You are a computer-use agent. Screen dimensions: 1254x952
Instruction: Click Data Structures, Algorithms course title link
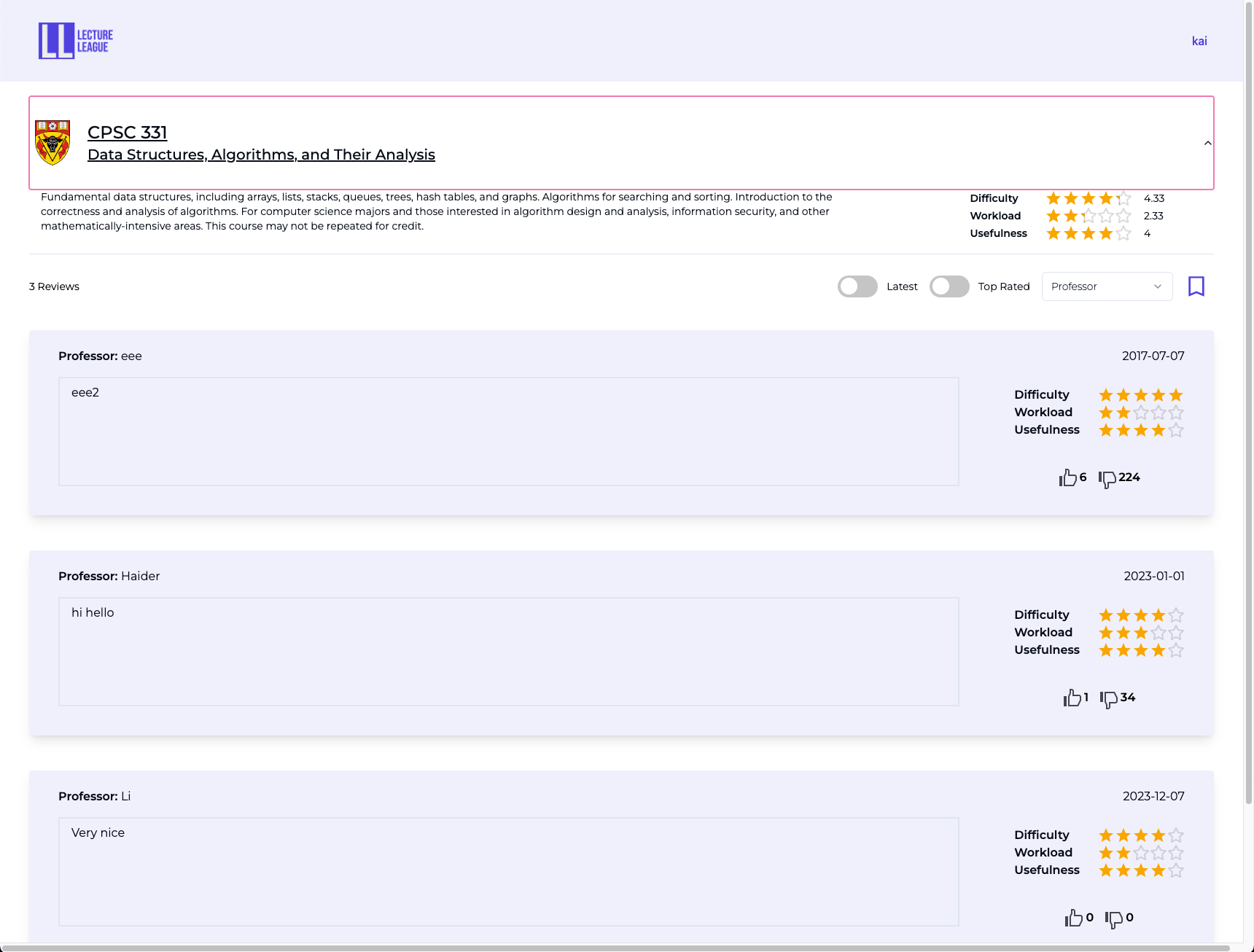point(261,155)
